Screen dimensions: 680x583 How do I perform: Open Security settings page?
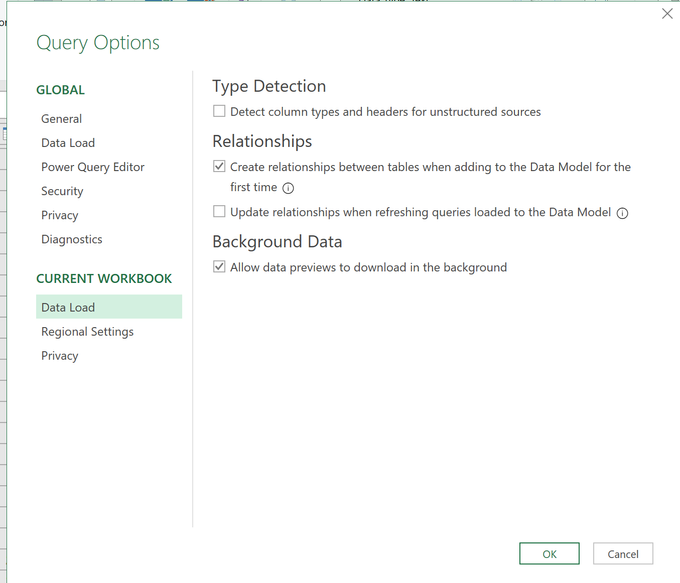click(x=62, y=191)
